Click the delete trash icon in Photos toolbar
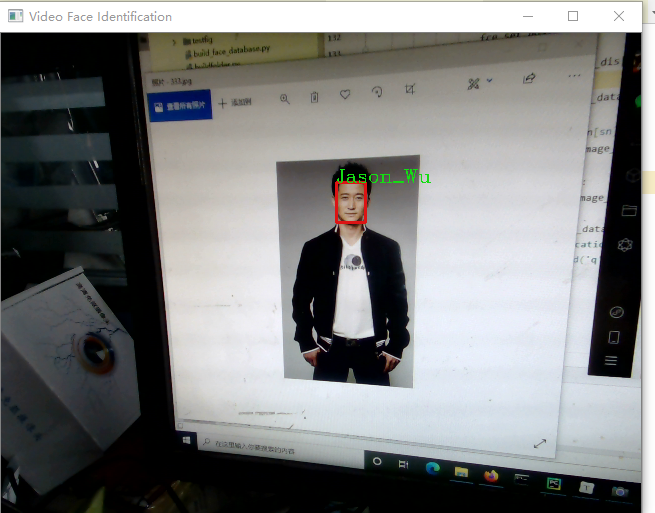Screen dimensions: 655x513 (315, 97)
